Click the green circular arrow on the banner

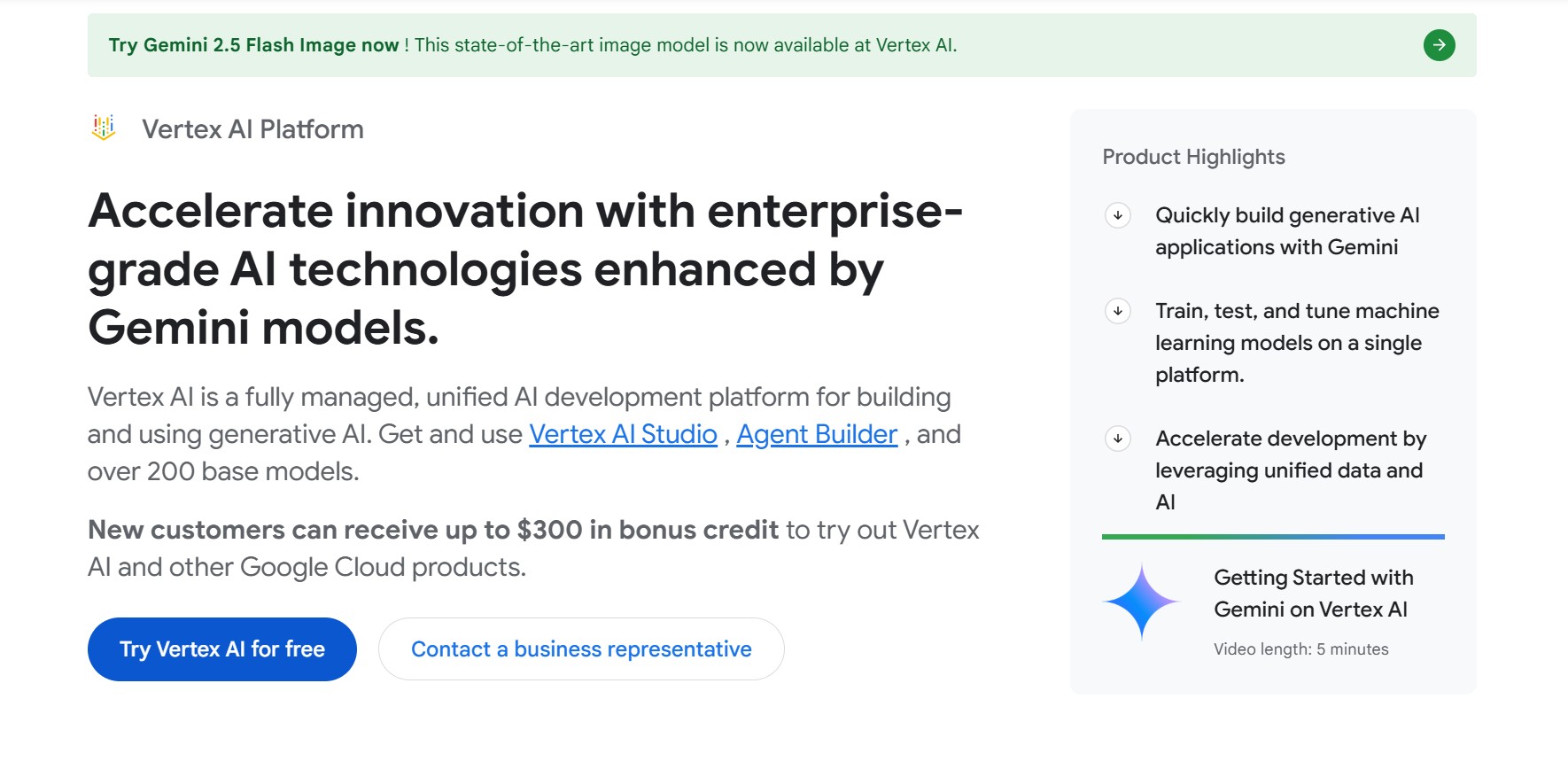click(x=1439, y=44)
